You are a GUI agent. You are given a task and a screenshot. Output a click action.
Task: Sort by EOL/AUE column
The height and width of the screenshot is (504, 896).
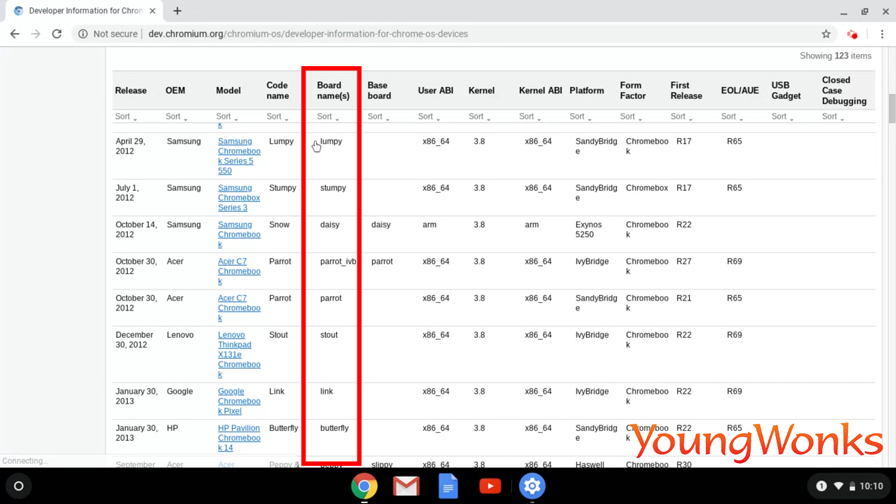(732, 117)
